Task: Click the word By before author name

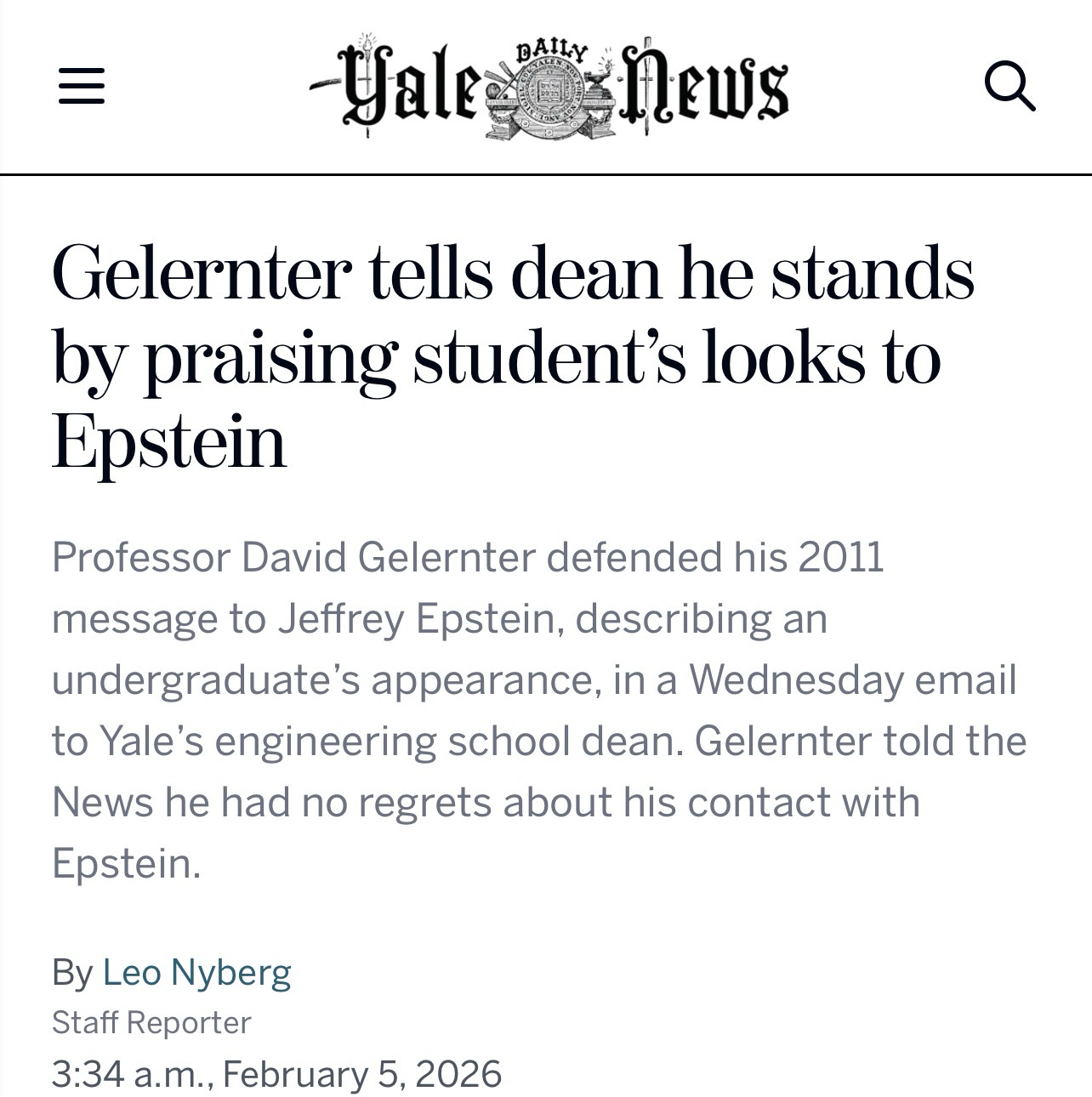Action: (71, 972)
